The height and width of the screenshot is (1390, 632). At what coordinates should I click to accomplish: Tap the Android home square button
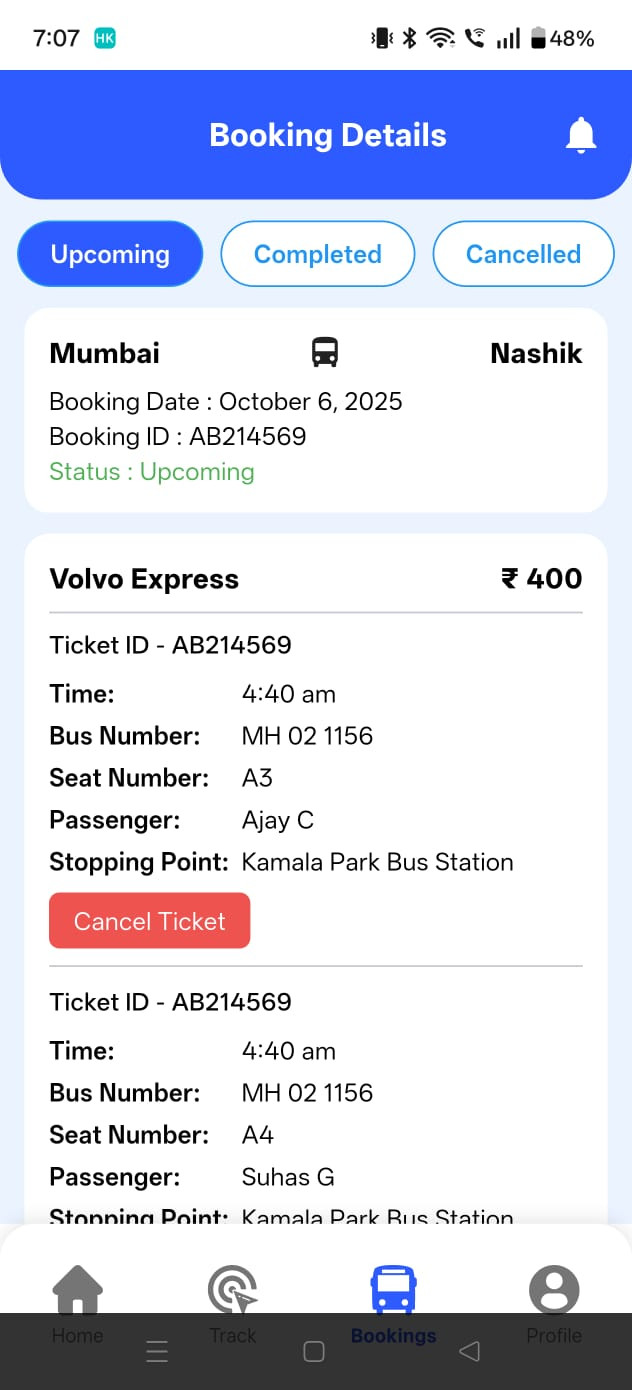pos(314,1352)
